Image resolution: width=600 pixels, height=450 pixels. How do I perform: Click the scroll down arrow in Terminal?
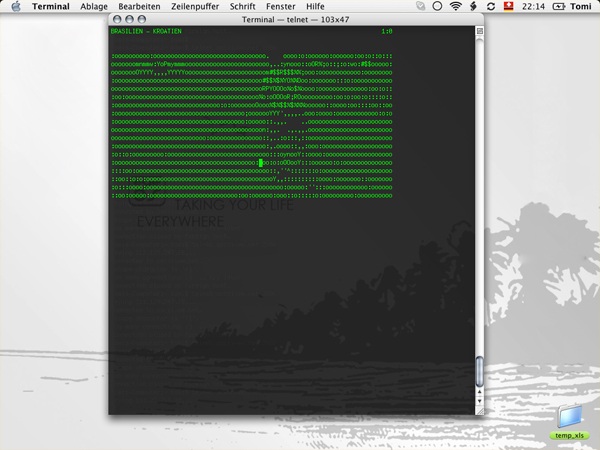[479, 401]
